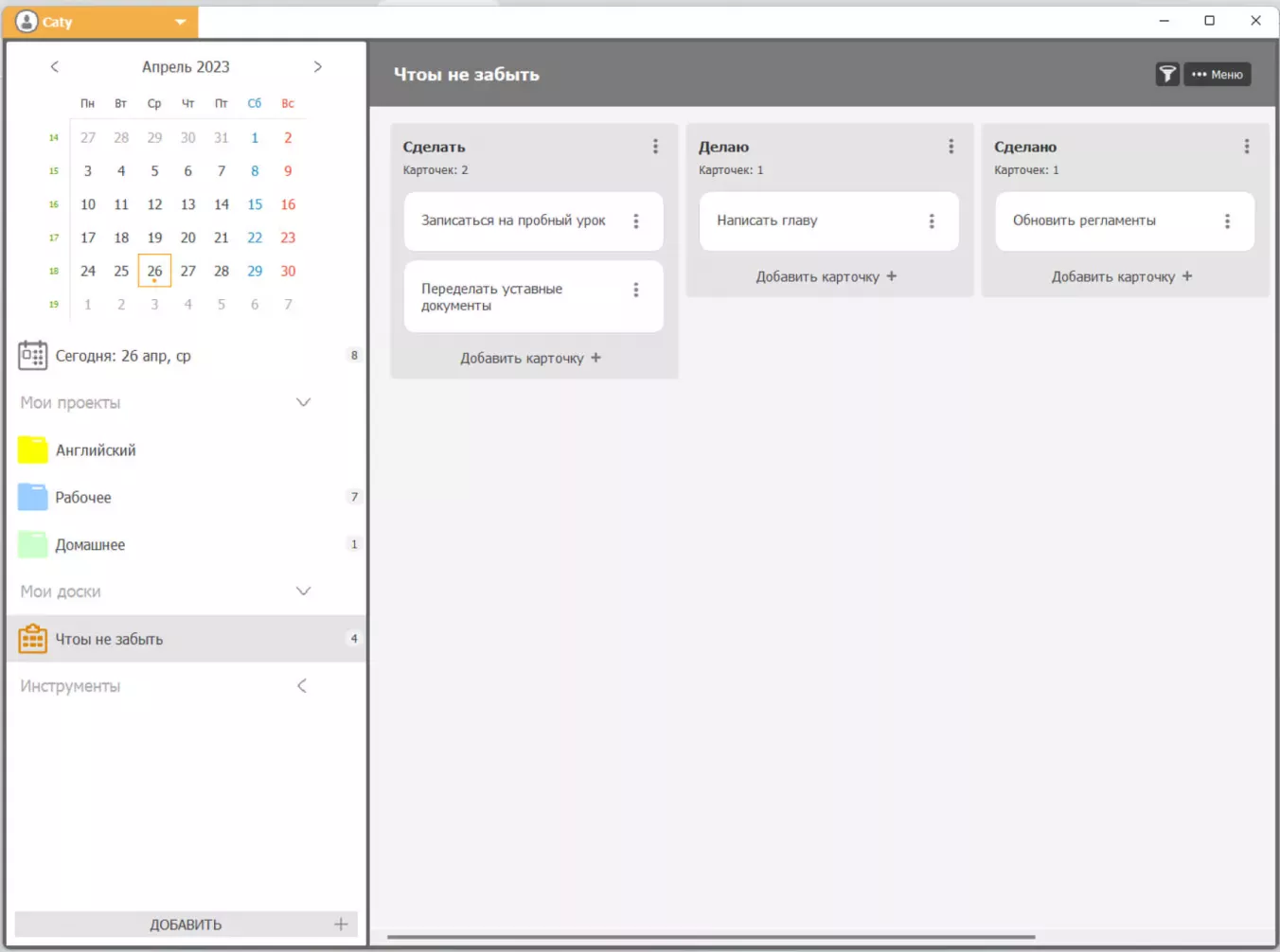Maximize the application window
Viewport: 1280px width, 952px height.
tap(1209, 21)
